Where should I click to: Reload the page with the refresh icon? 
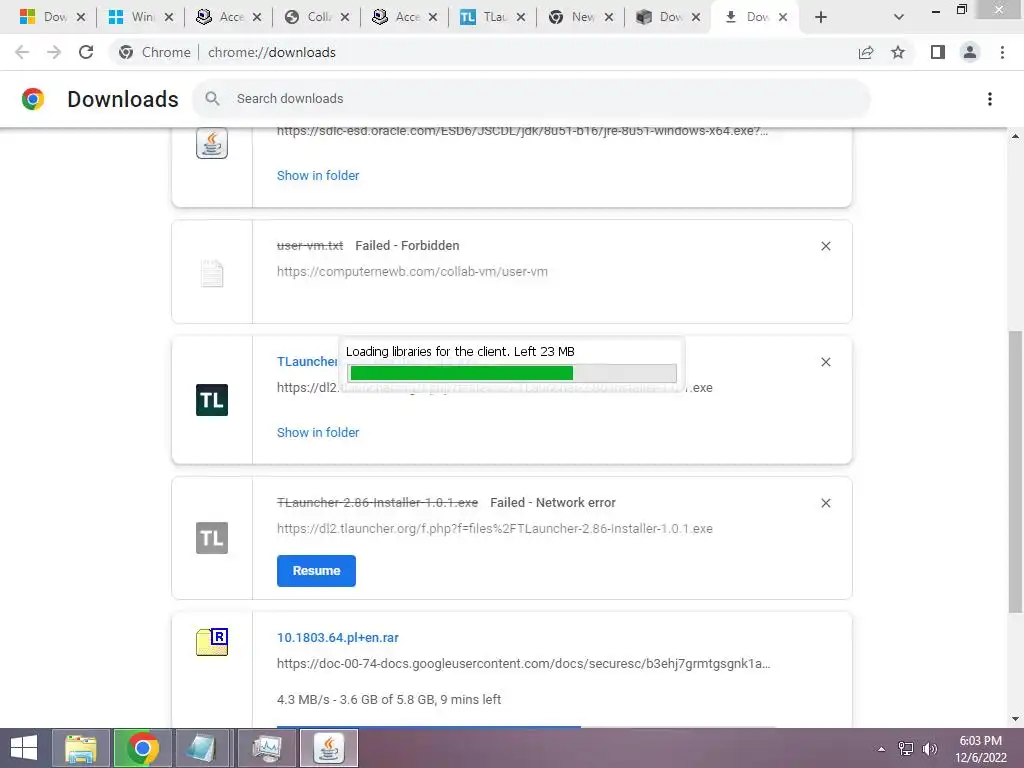click(x=86, y=52)
